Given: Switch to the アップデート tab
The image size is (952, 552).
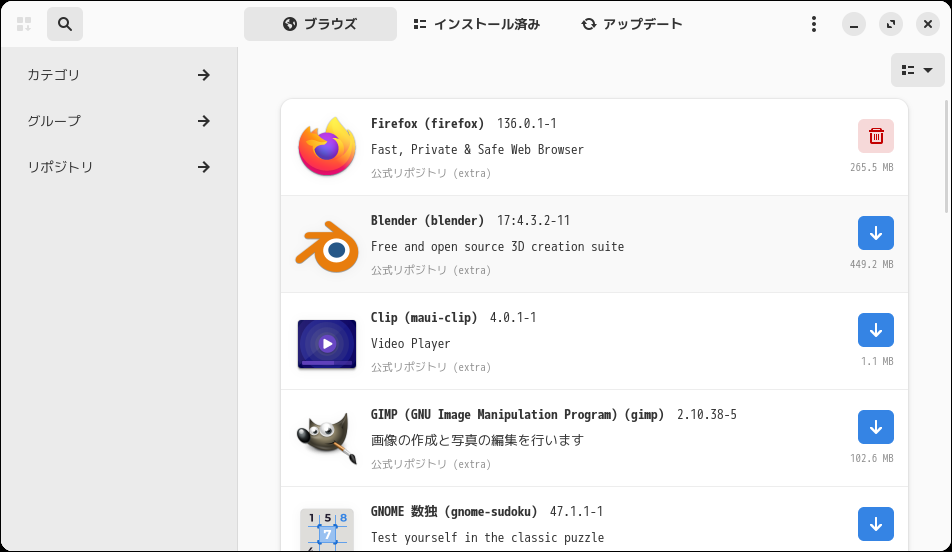Looking at the screenshot, I should click(632, 24).
